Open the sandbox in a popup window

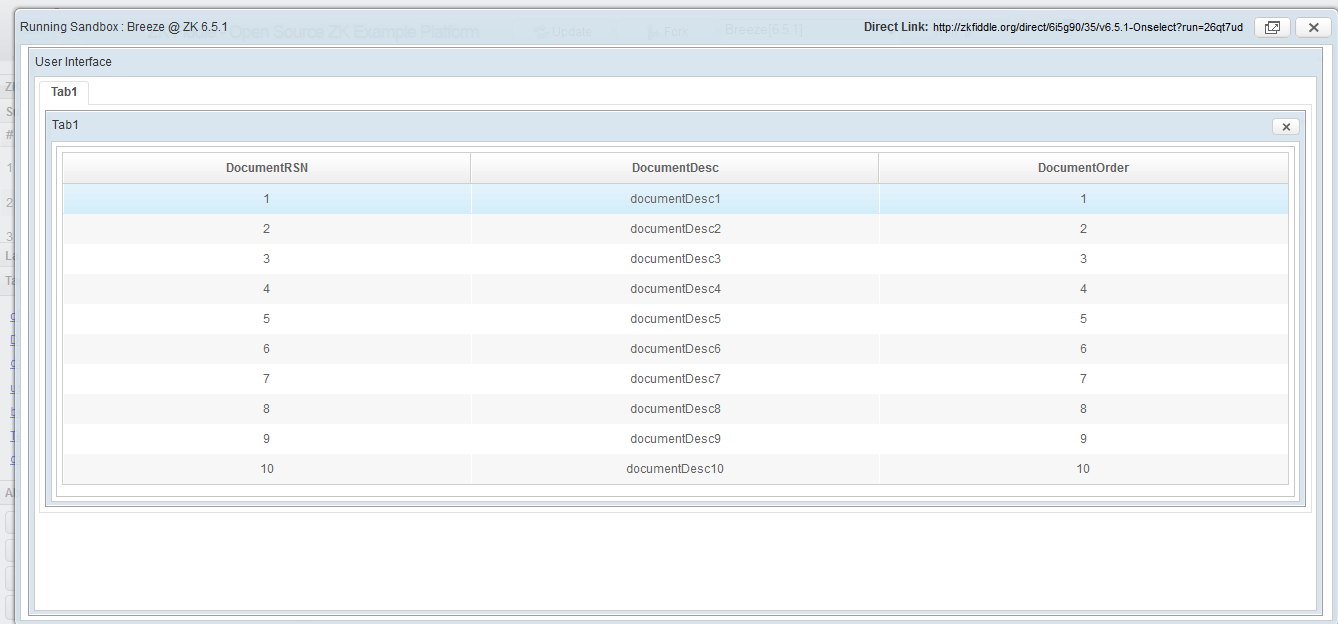[x=1271, y=27]
